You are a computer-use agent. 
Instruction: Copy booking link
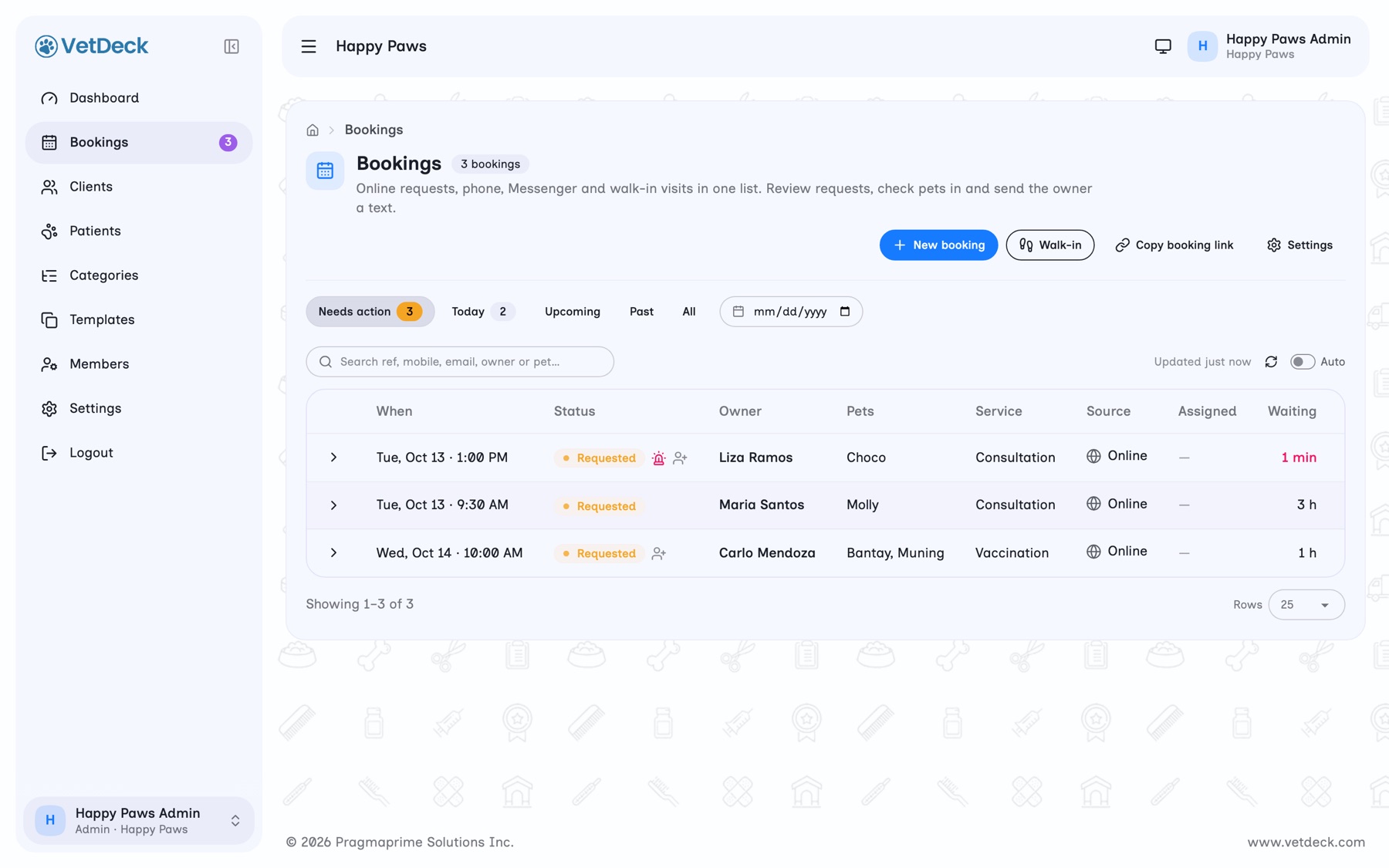tap(1174, 245)
